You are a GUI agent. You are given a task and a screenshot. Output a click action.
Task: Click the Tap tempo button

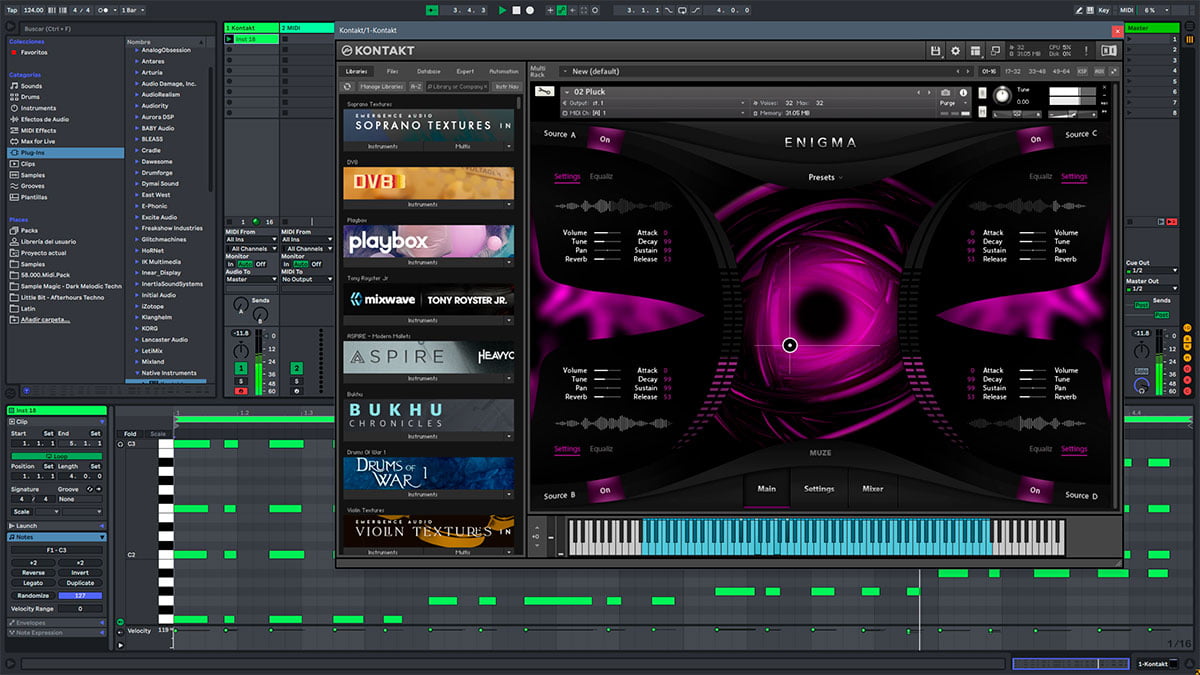coord(11,10)
